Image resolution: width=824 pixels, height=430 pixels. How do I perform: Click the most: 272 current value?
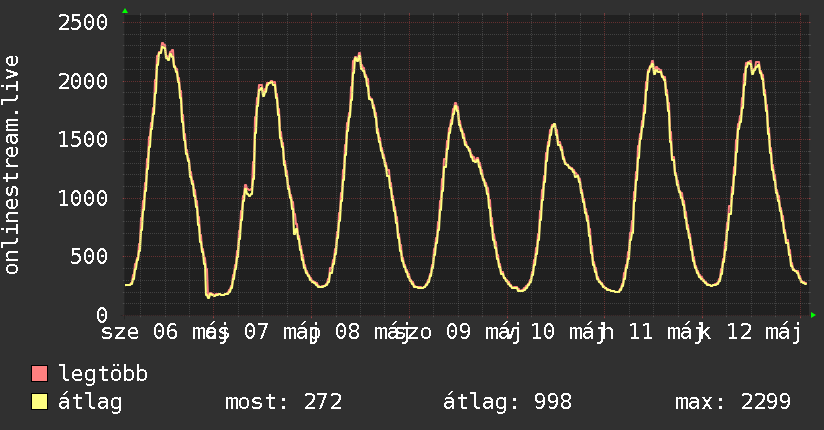[x=284, y=402]
